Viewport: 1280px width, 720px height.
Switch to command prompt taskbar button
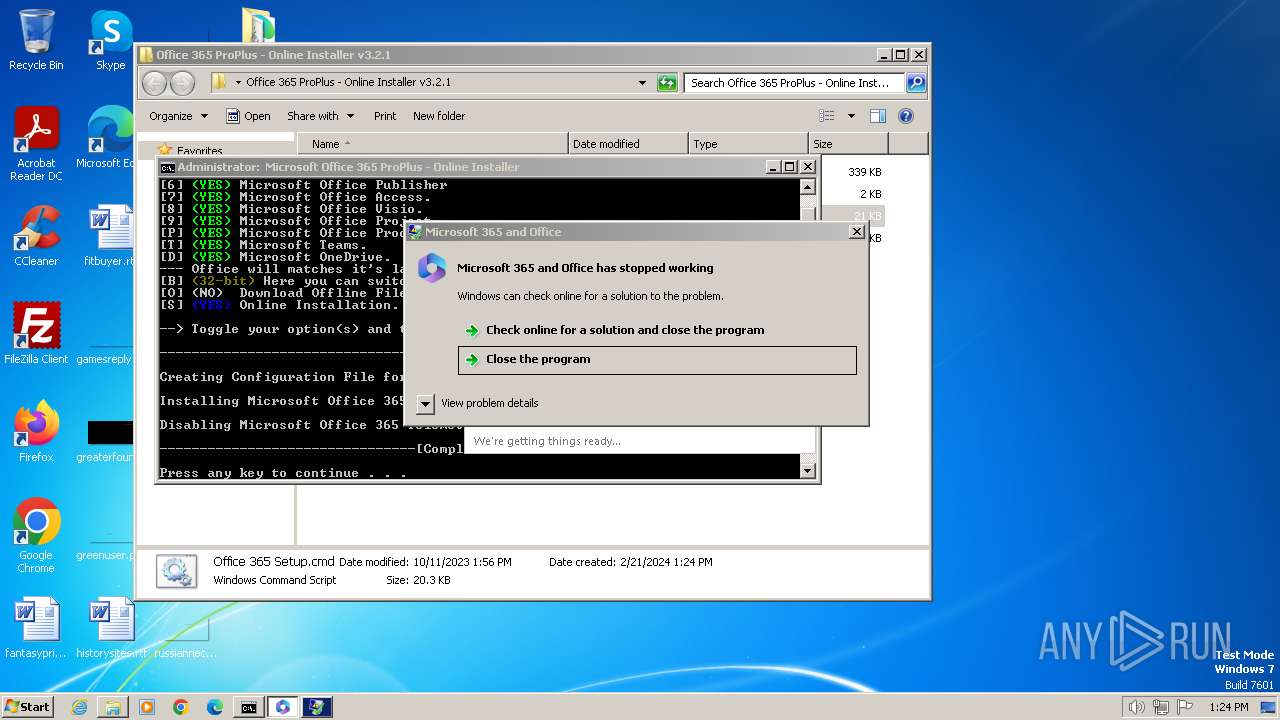point(249,707)
